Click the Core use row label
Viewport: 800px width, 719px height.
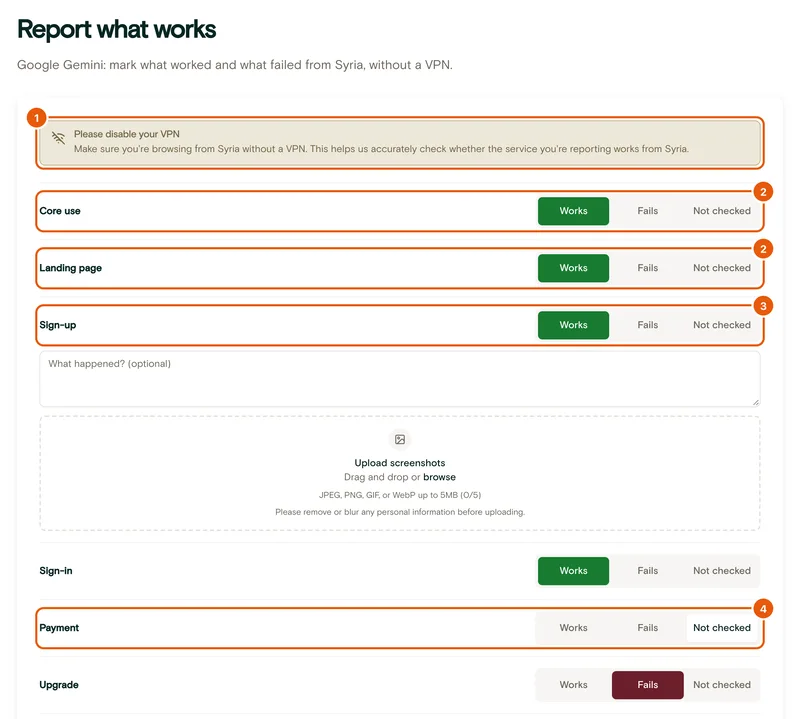60,211
